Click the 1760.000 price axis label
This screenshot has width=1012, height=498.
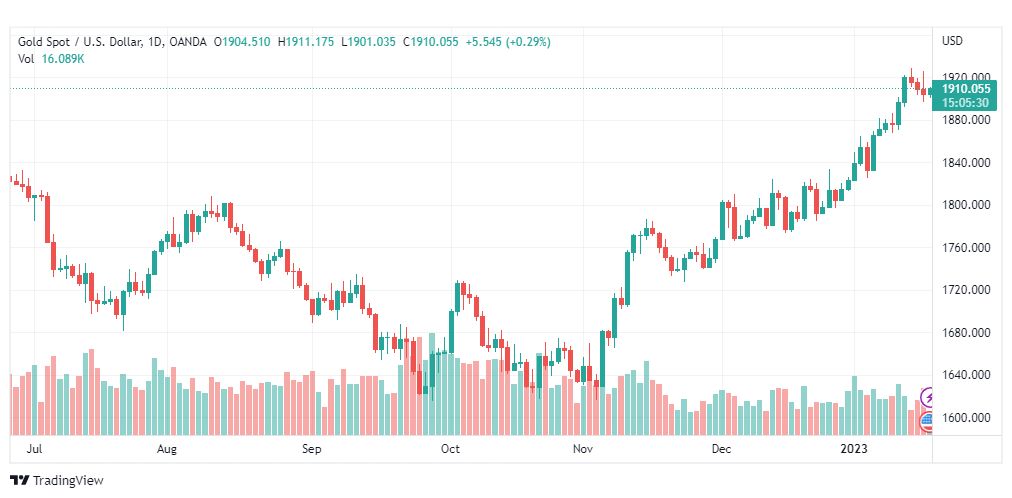[x=966, y=247]
